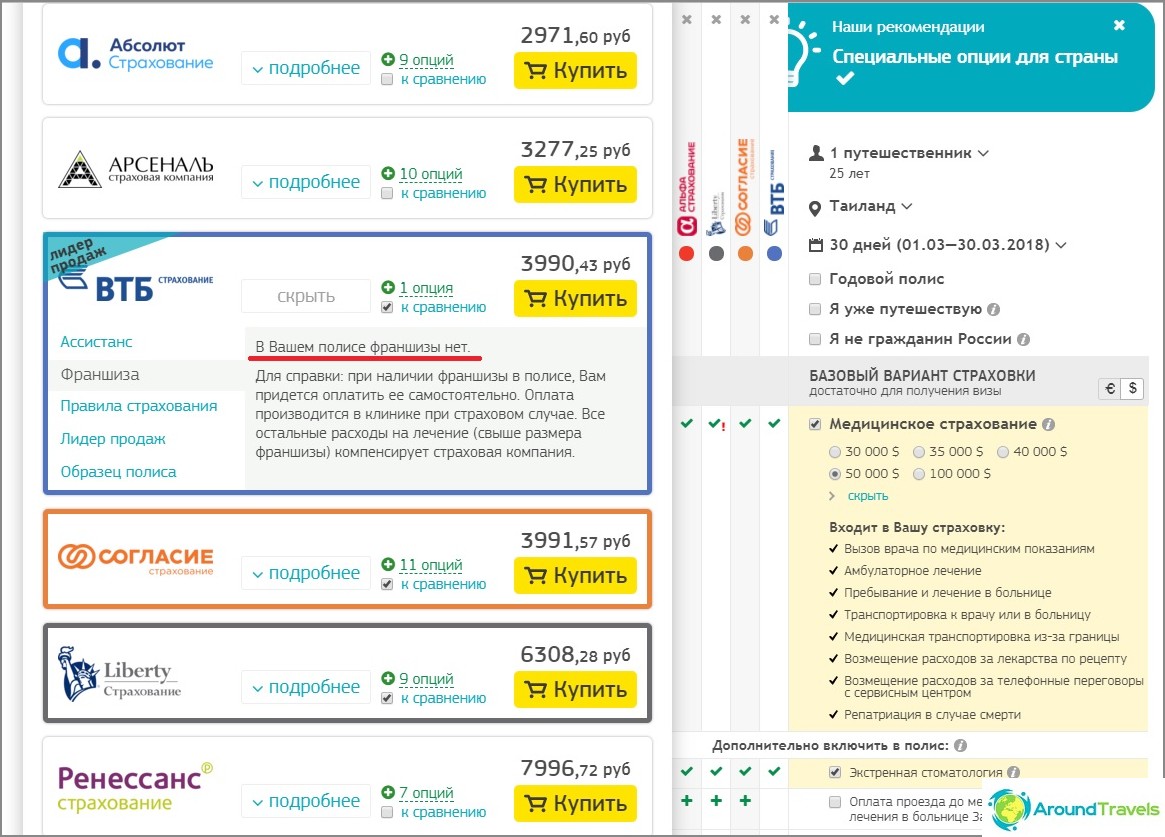Click the calendar icon beside "30 дней"
Image resolution: width=1165 pixels, height=837 pixels.
tap(816, 245)
